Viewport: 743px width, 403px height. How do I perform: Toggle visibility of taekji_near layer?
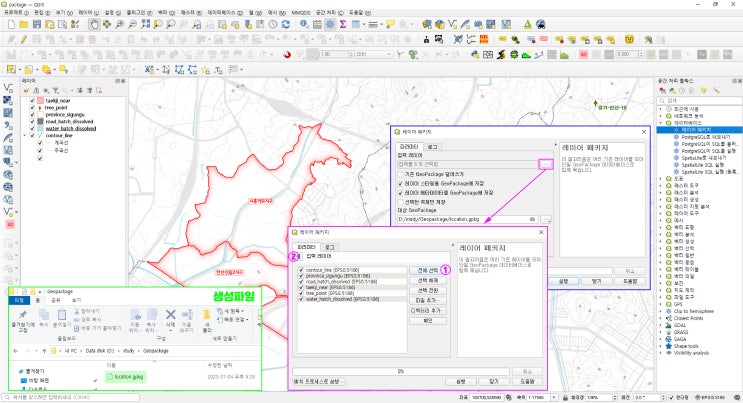(x=32, y=101)
